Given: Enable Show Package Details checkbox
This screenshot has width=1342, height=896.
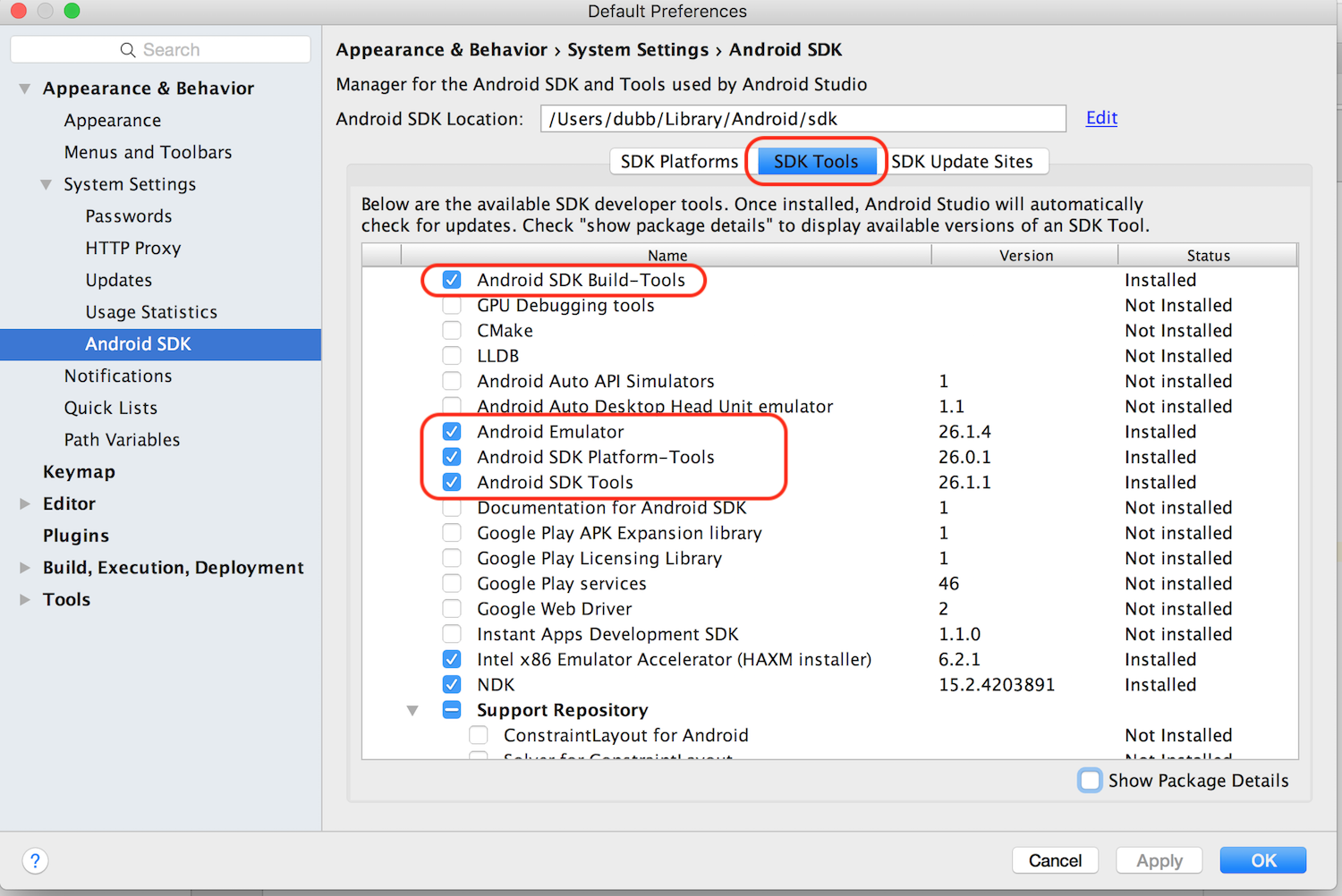Looking at the screenshot, I should [x=1090, y=781].
